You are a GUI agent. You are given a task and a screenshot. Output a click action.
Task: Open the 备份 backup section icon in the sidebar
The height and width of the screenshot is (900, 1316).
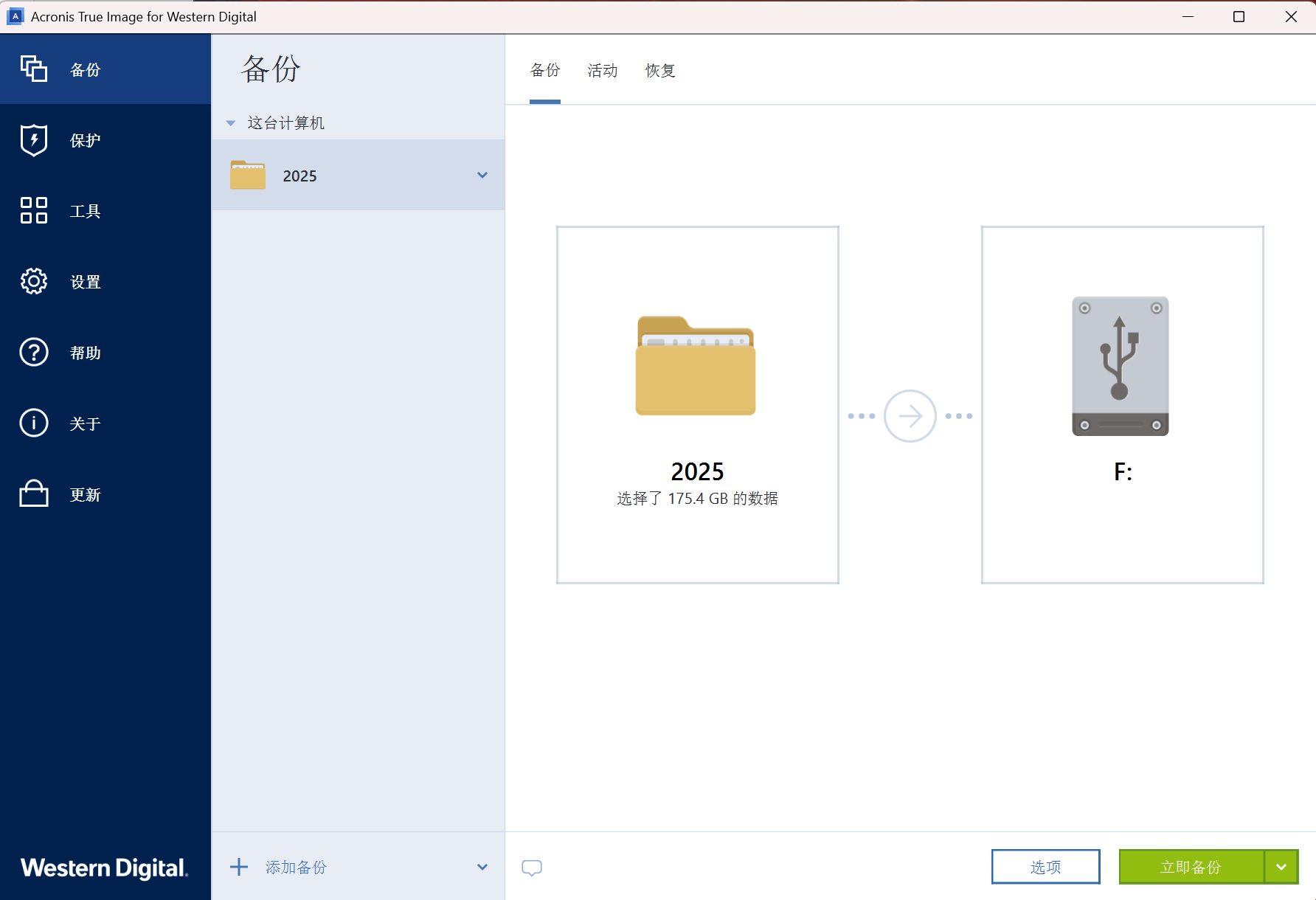click(34, 69)
